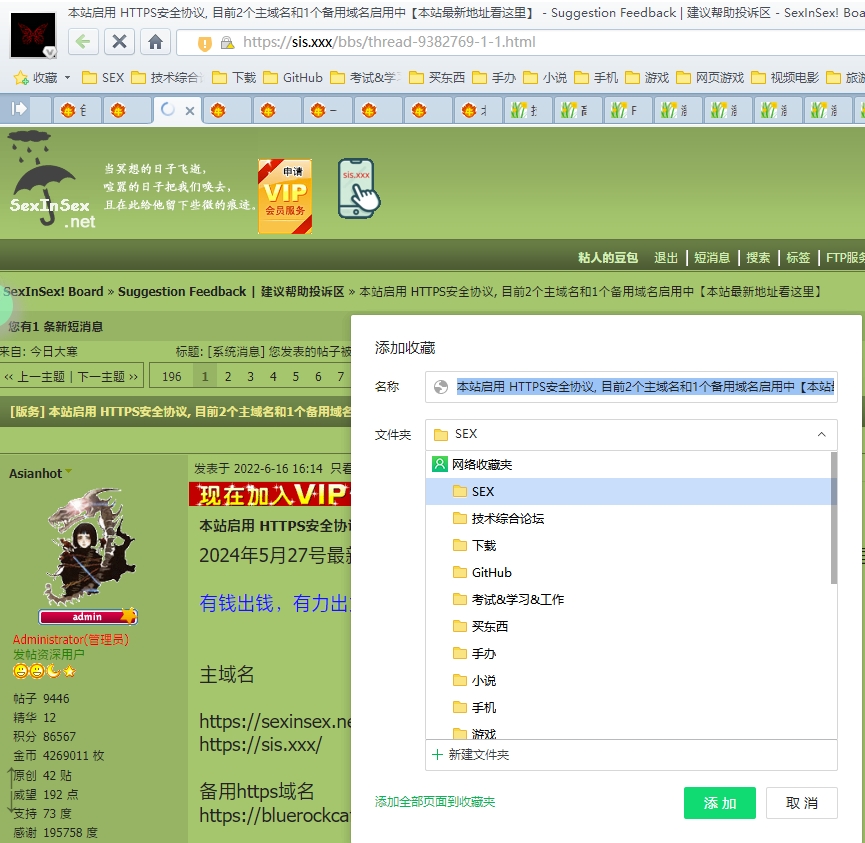Pick the 买东西 folder in the folder list
Viewport: 865px width, 843px height.
click(628, 627)
